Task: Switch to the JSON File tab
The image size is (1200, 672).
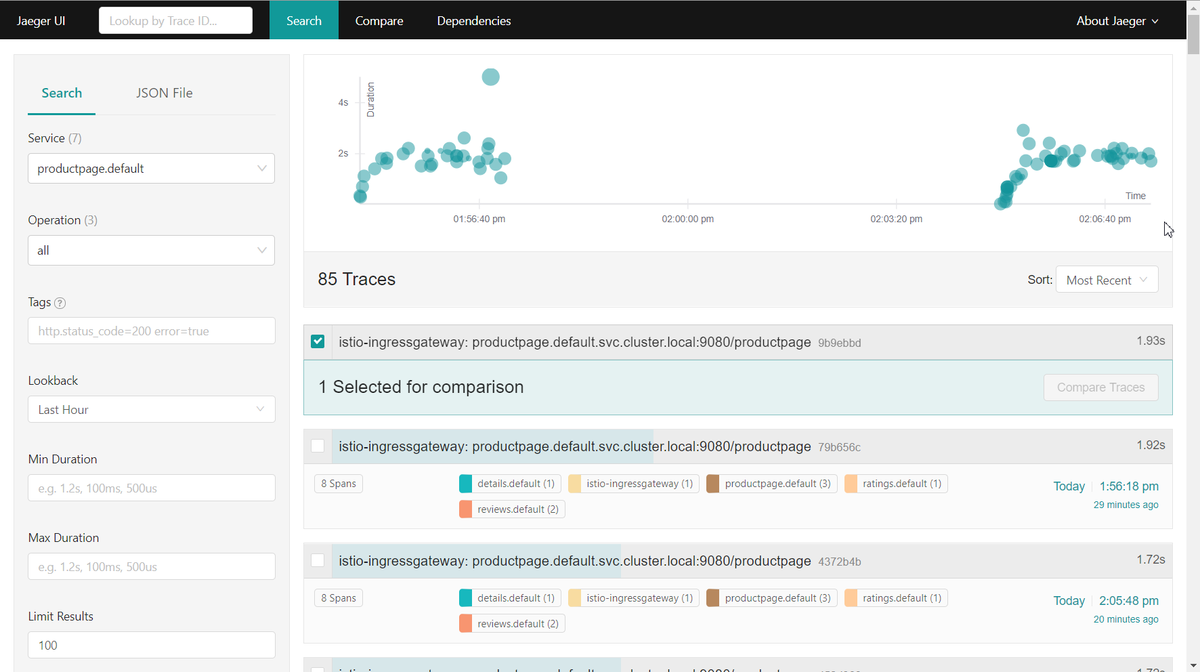Action: tap(164, 93)
